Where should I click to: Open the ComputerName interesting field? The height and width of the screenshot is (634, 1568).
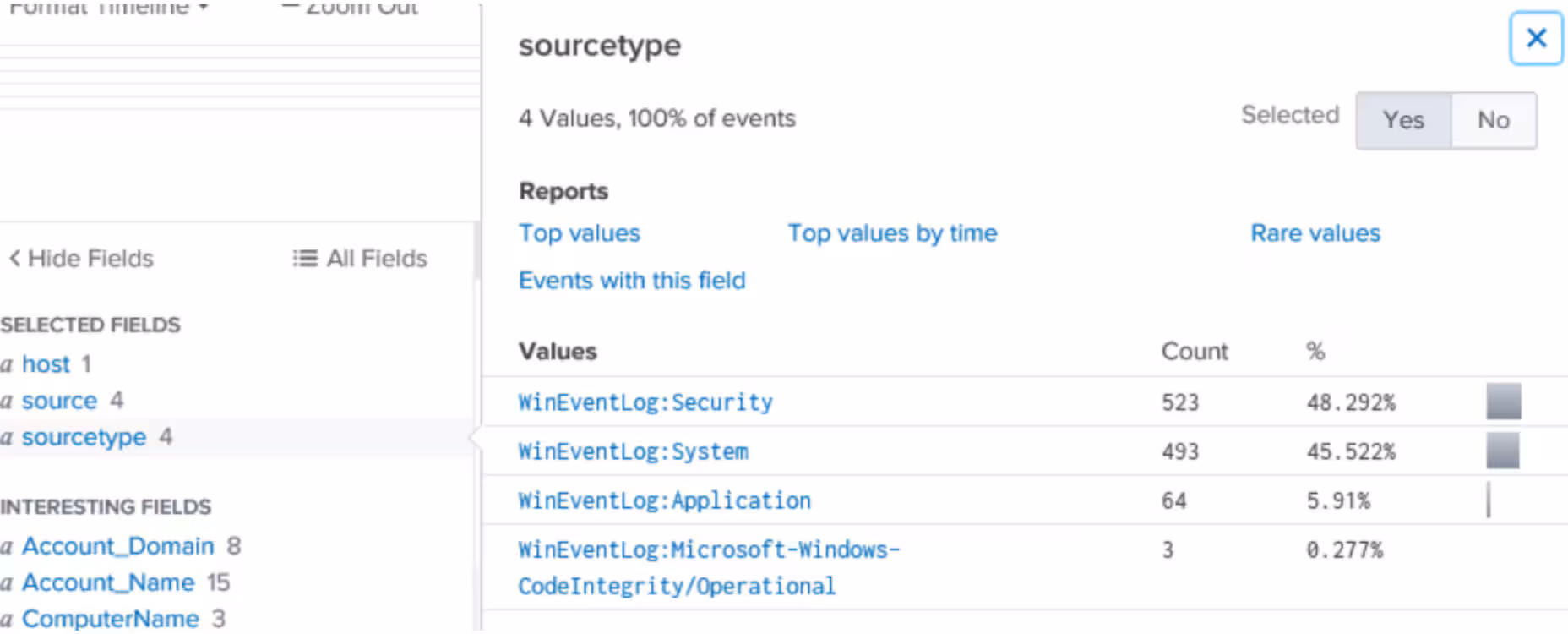110,619
